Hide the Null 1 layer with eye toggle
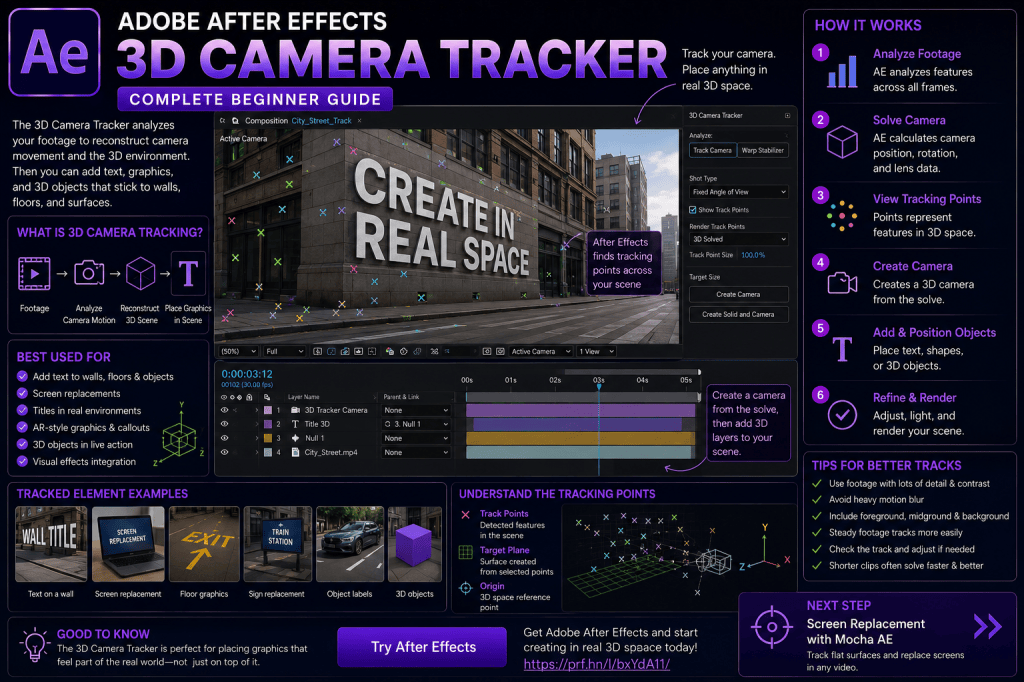The image size is (1024, 682). pyautogui.click(x=225, y=438)
